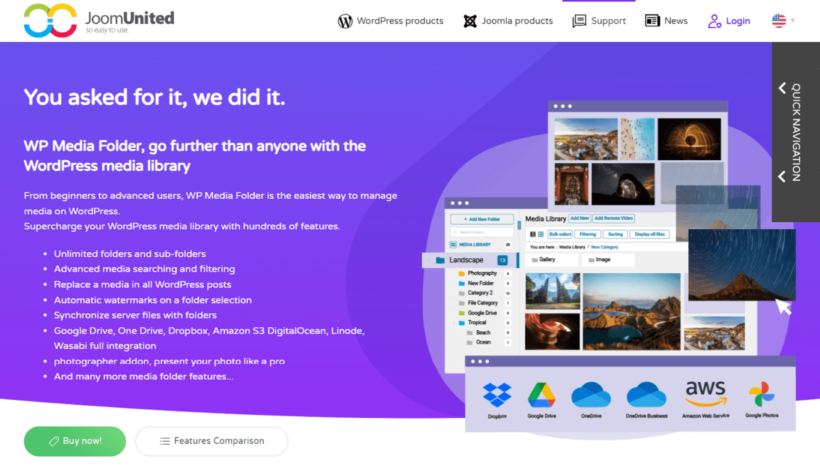The image size is (820, 471).
Task: Click the Google Photos icon
Action: tap(761, 394)
